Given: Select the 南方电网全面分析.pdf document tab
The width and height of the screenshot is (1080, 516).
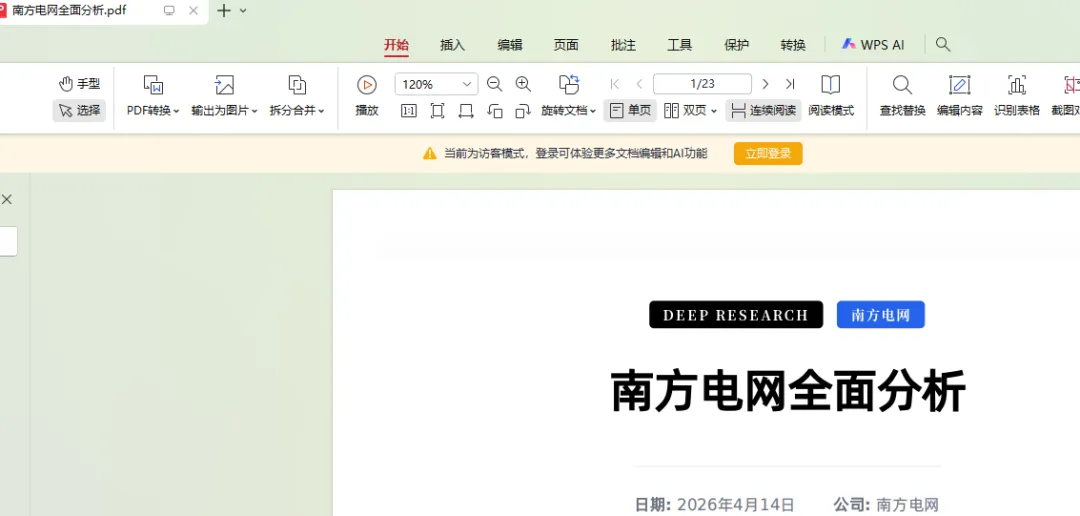Looking at the screenshot, I should pos(69,11).
